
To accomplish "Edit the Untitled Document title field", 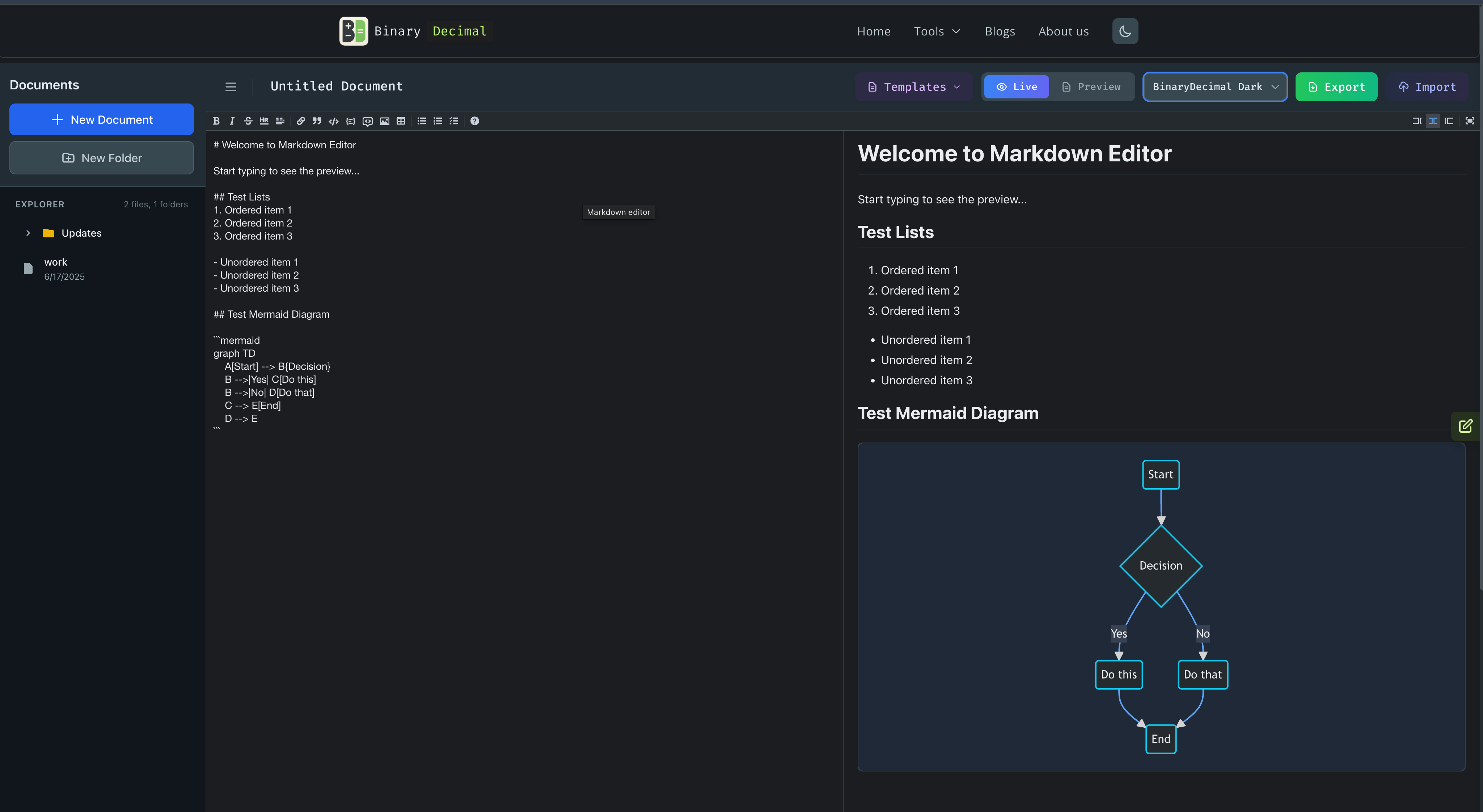I will (x=337, y=86).
